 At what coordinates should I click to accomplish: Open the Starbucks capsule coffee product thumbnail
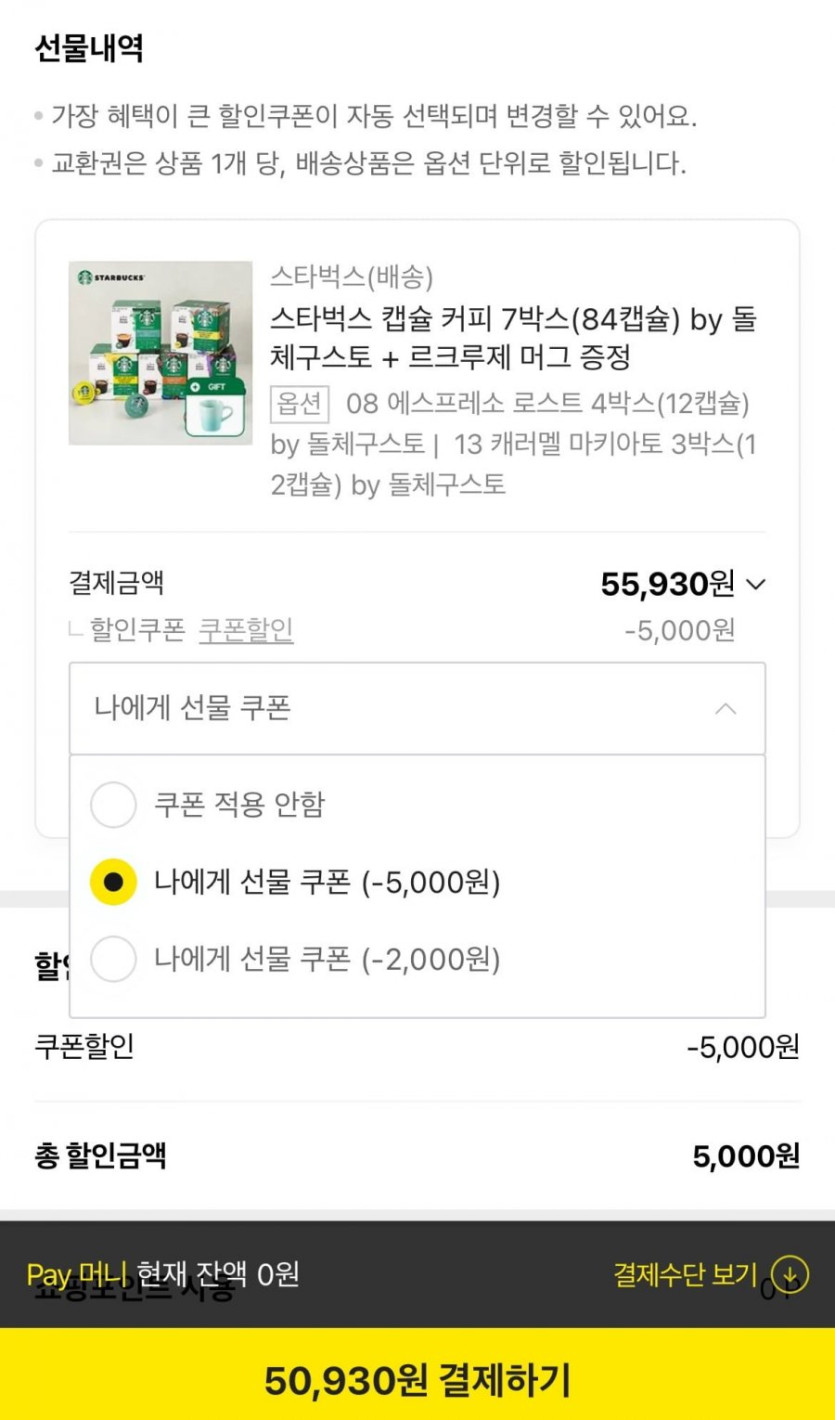160,353
